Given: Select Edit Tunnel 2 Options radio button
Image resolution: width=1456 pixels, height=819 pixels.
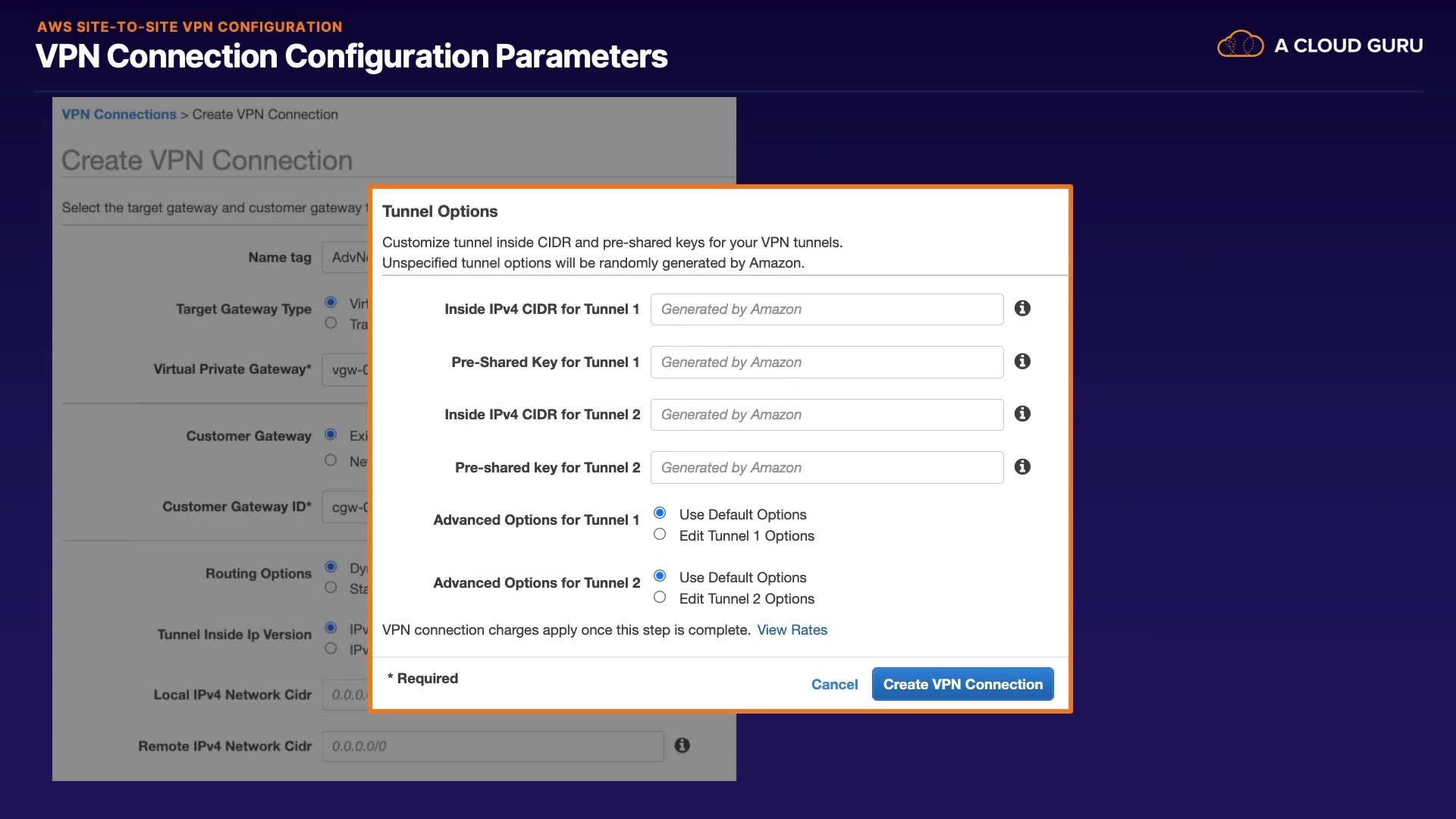Looking at the screenshot, I should point(660,598).
